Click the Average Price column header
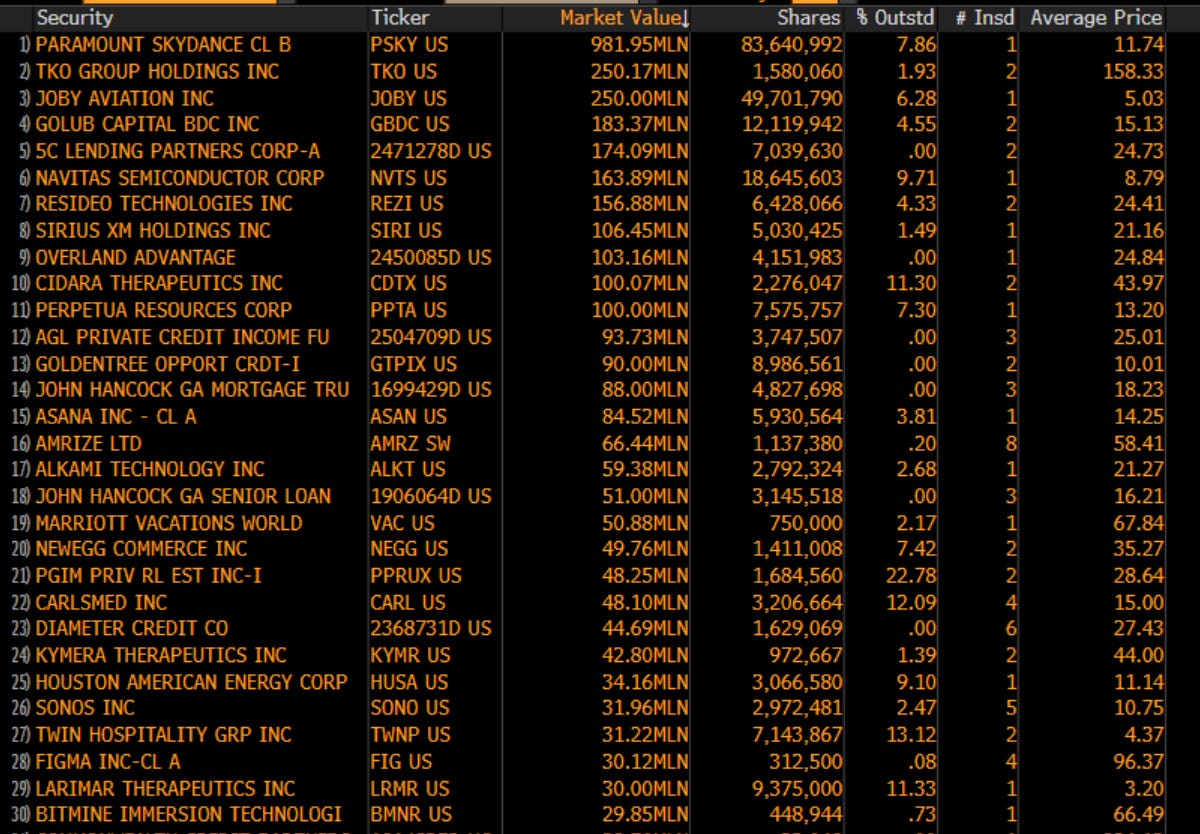The width and height of the screenshot is (1200, 834). tap(1097, 18)
